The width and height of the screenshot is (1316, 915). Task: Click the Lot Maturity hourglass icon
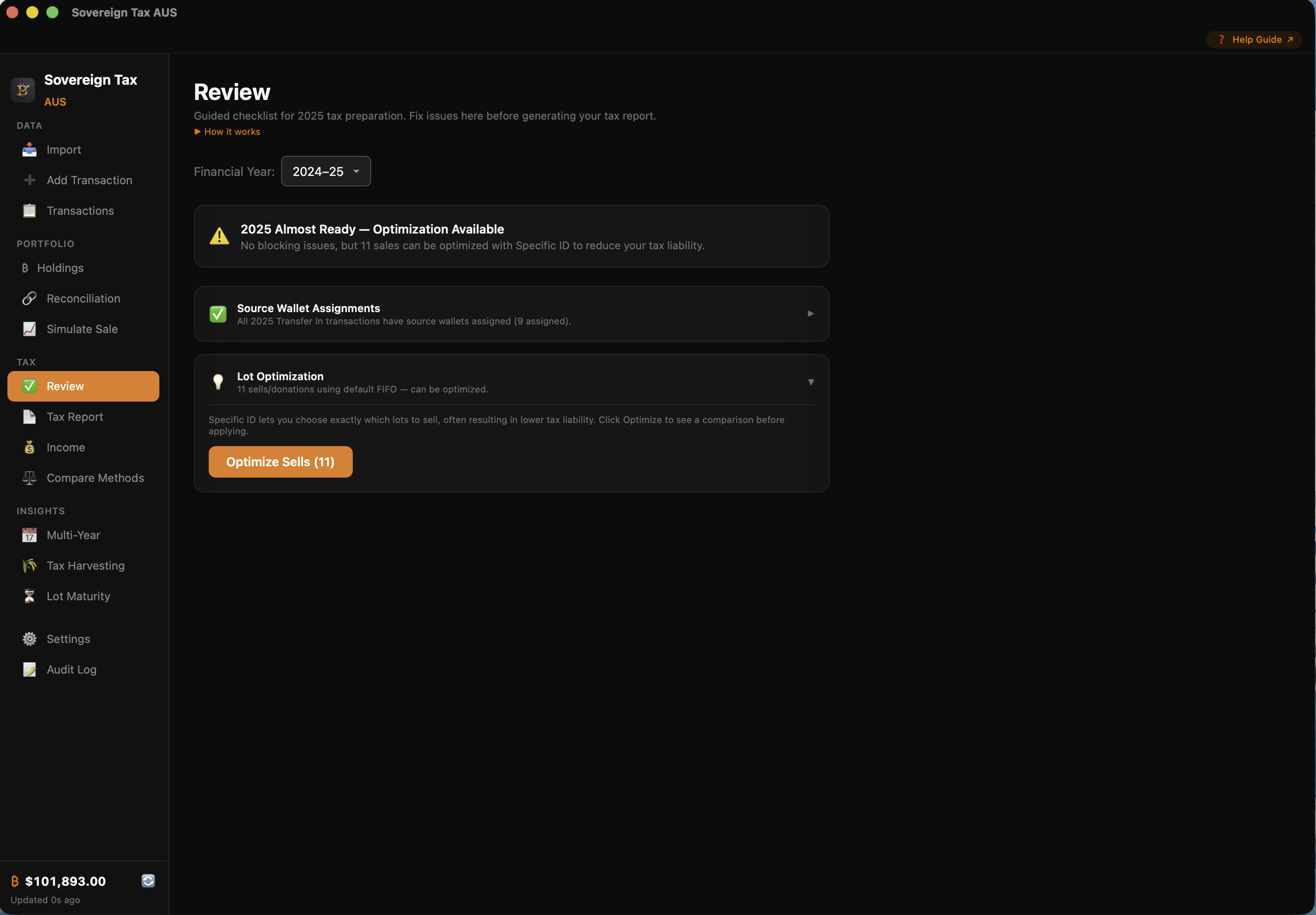pyautogui.click(x=29, y=596)
